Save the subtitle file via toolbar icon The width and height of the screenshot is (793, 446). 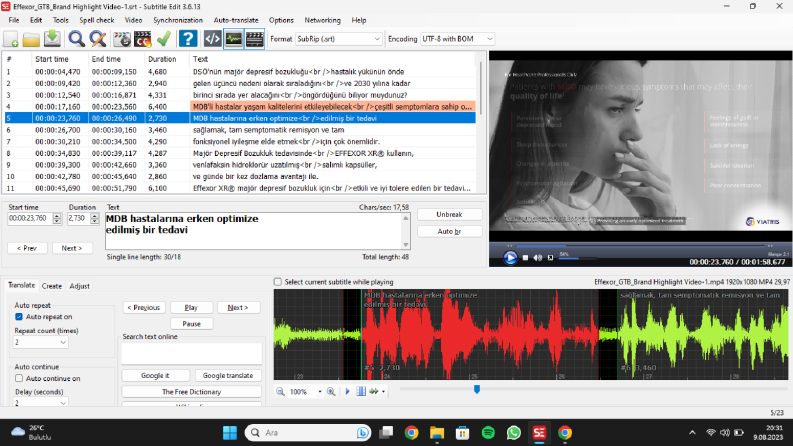tap(52, 39)
